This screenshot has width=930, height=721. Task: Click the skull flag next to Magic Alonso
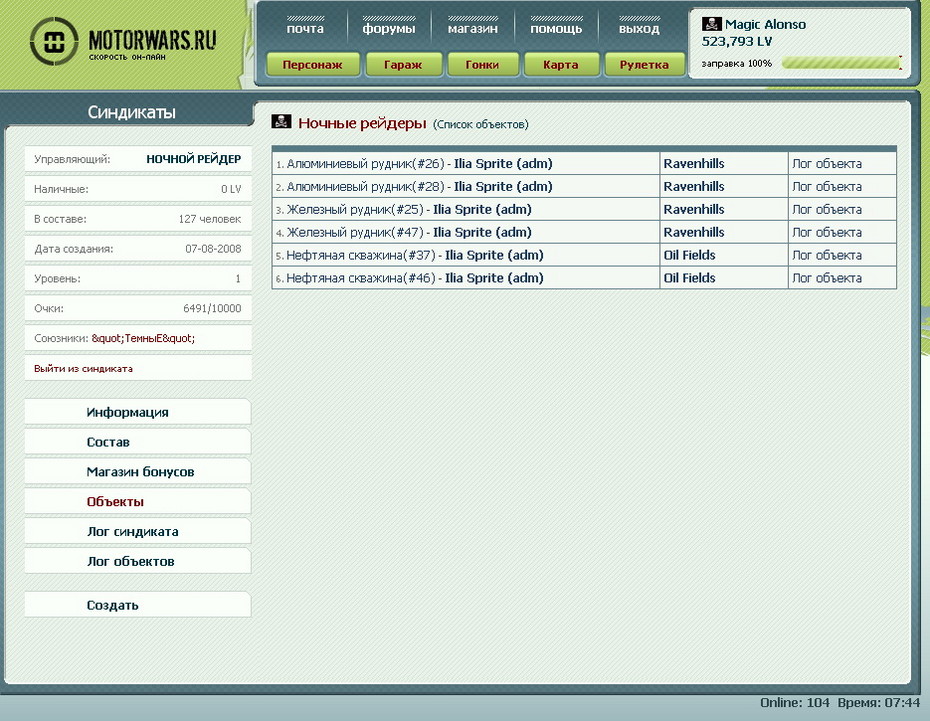711,24
